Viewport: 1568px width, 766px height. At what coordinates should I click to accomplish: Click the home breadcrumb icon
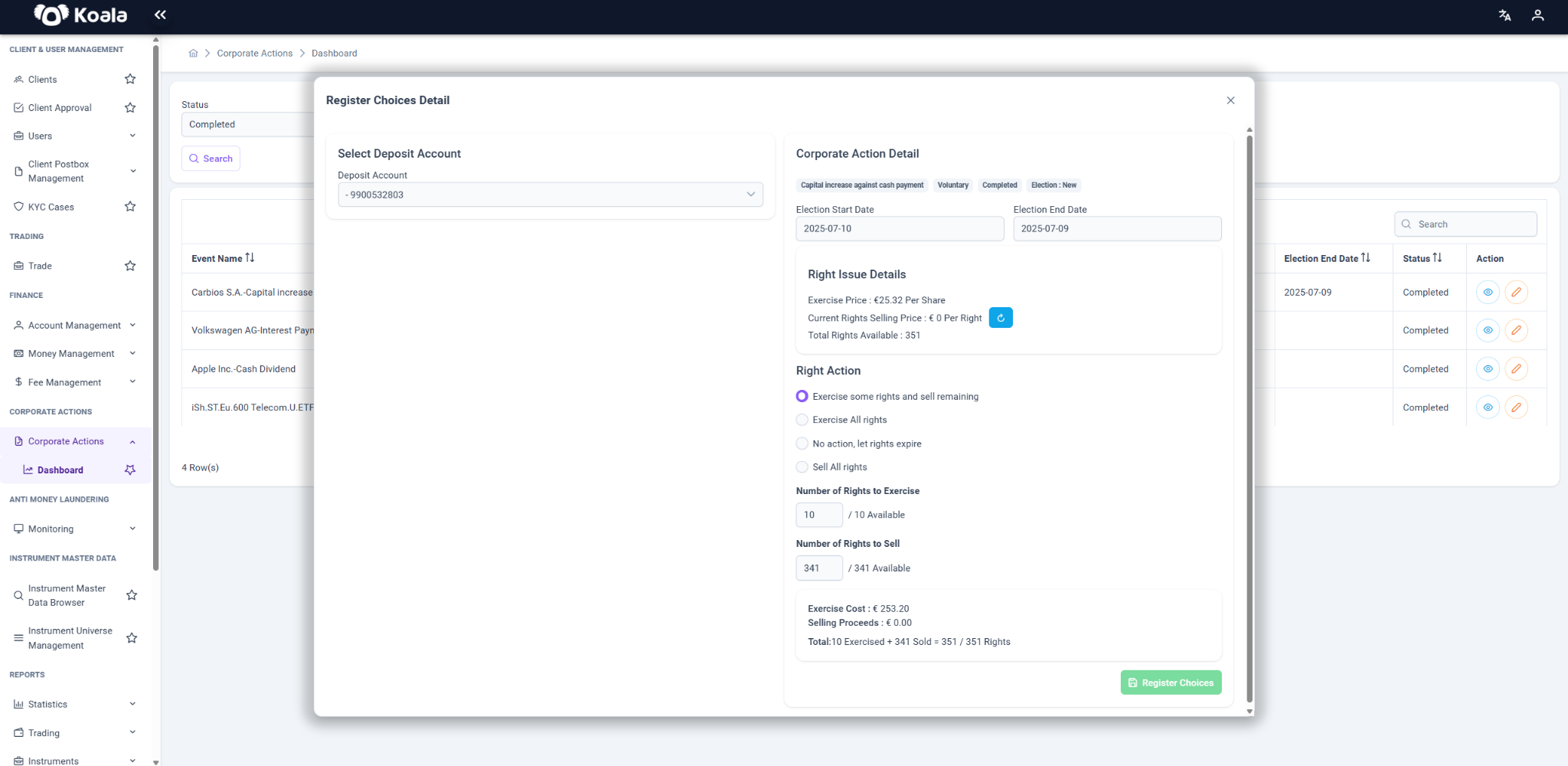(x=193, y=54)
